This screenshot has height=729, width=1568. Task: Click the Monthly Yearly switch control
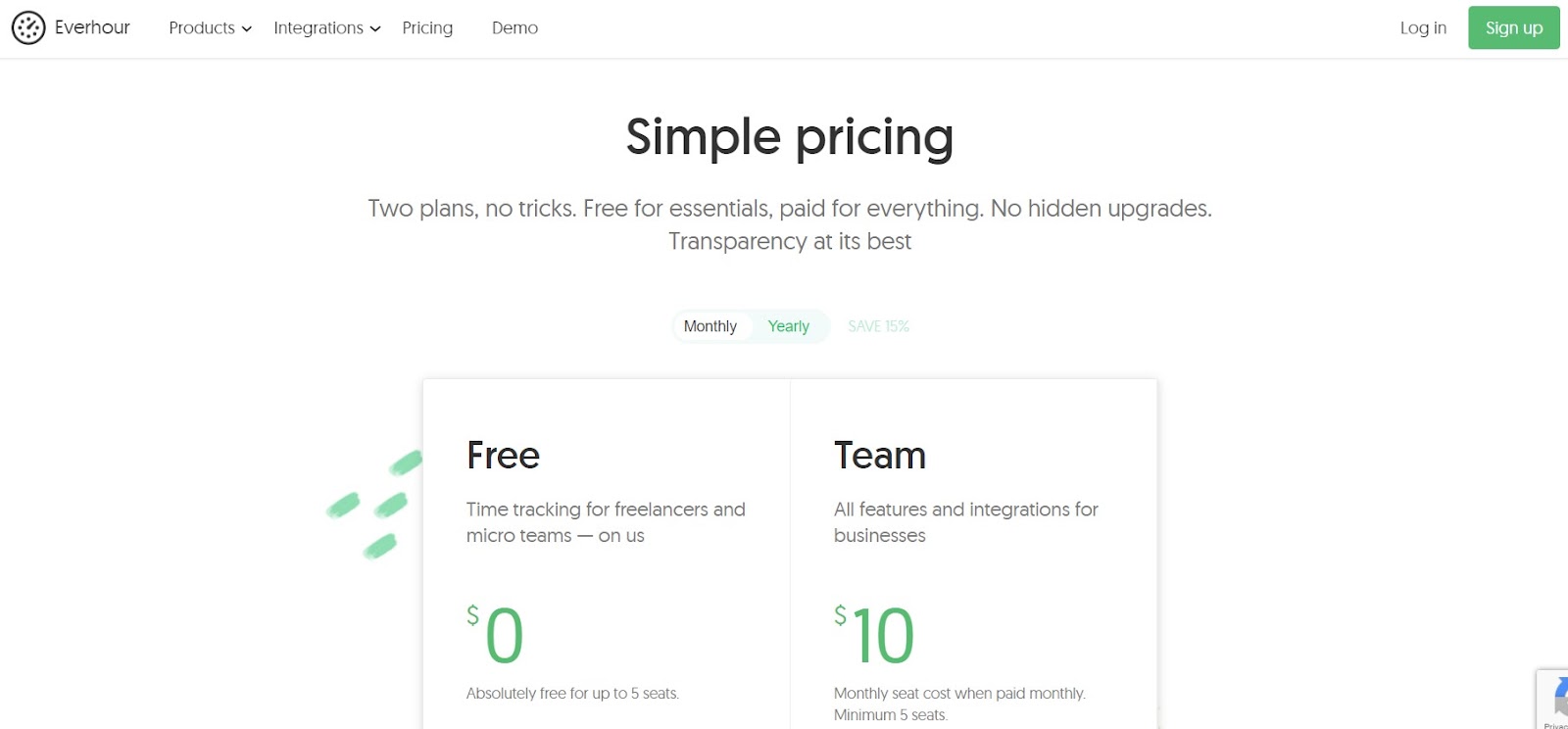(x=750, y=325)
